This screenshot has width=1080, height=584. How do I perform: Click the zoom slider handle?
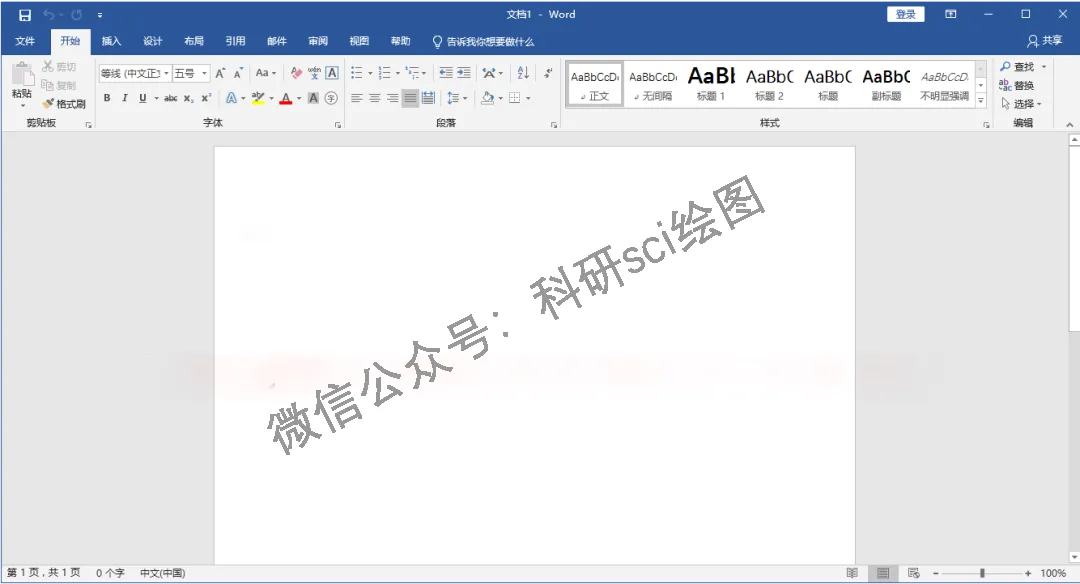pyautogui.click(x=982, y=573)
